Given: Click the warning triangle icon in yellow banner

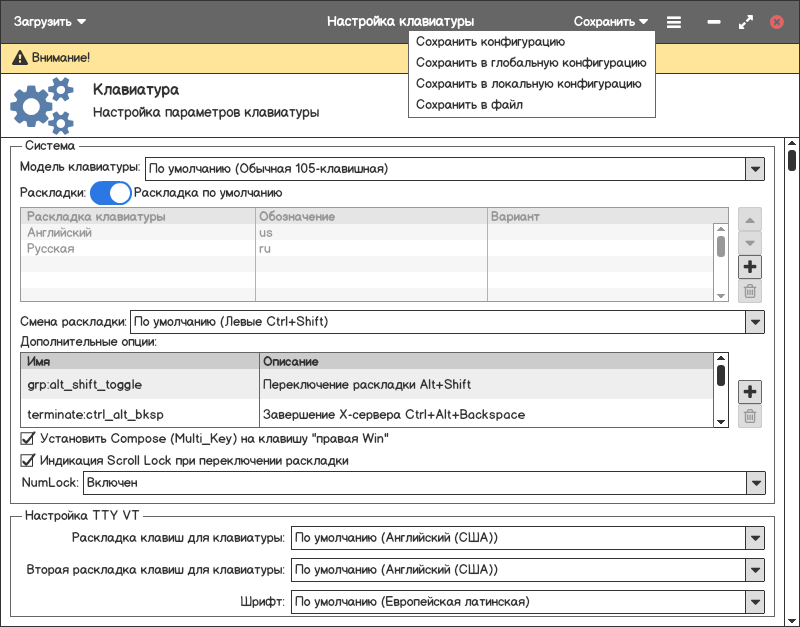Looking at the screenshot, I should point(19,59).
